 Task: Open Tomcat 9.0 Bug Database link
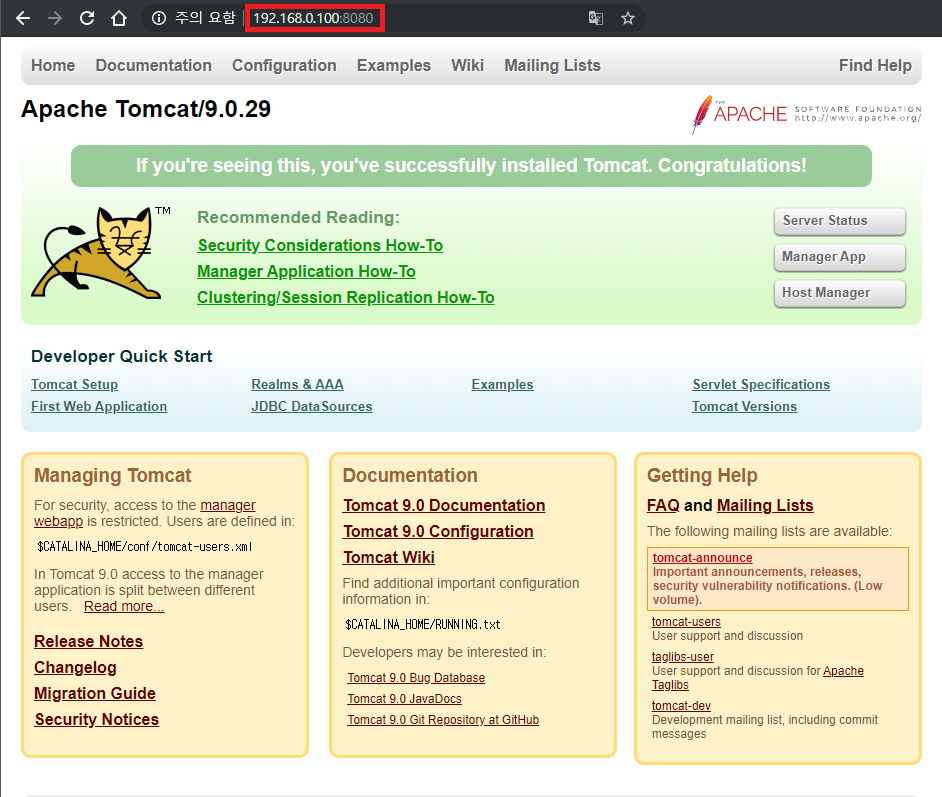point(416,678)
